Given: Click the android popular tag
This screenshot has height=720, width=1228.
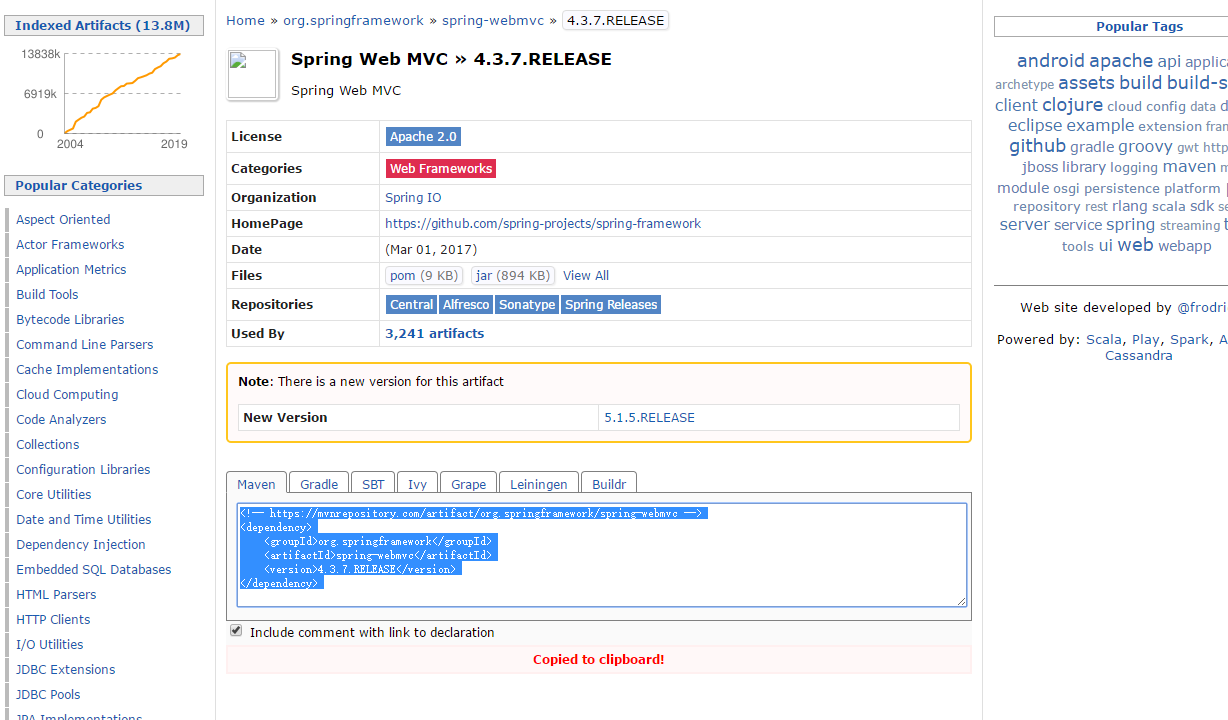Looking at the screenshot, I should click(1051, 61).
